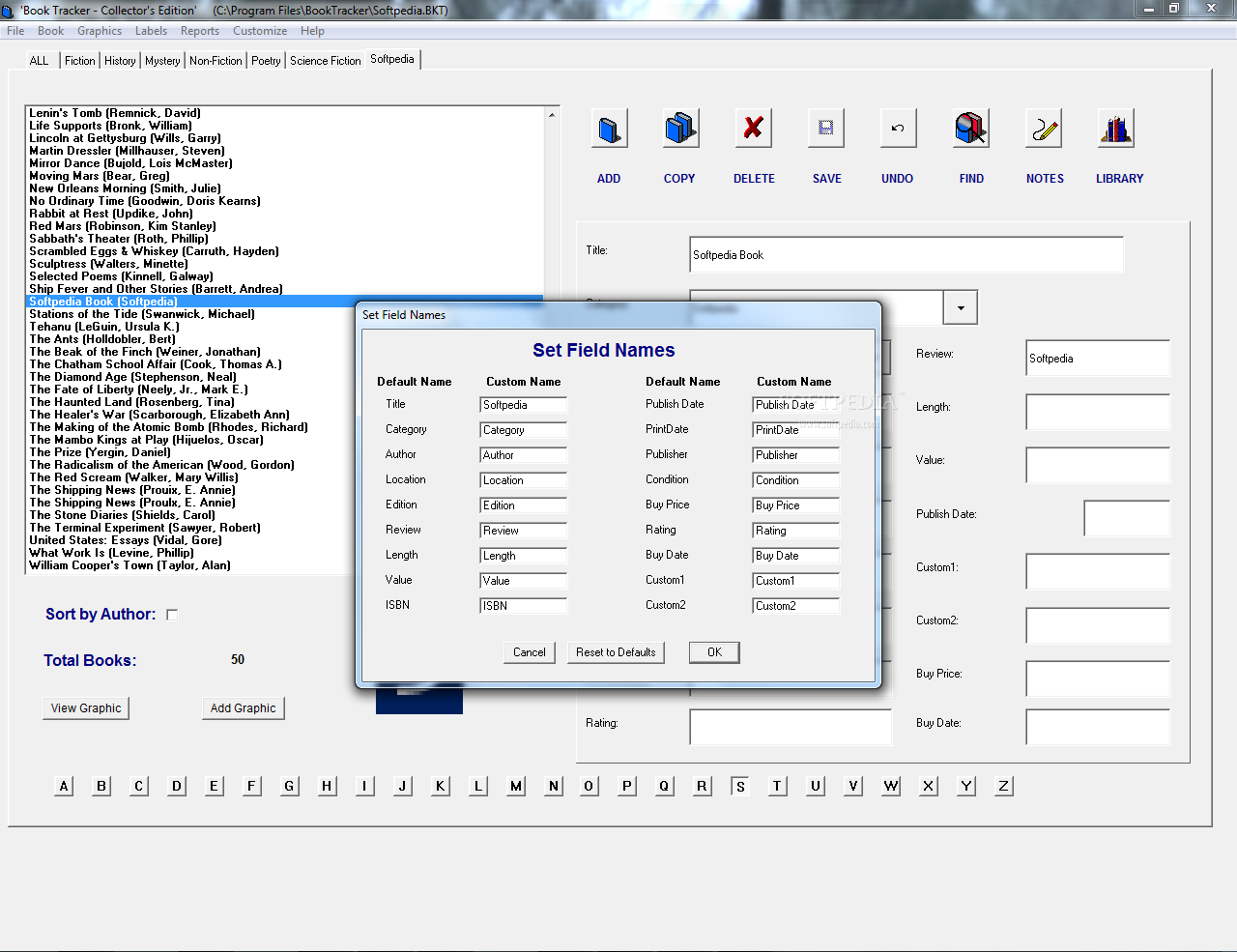Image resolution: width=1237 pixels, height=952 pixels.
Task: Click the Reset to Defaults button
Action: (616, 651)
